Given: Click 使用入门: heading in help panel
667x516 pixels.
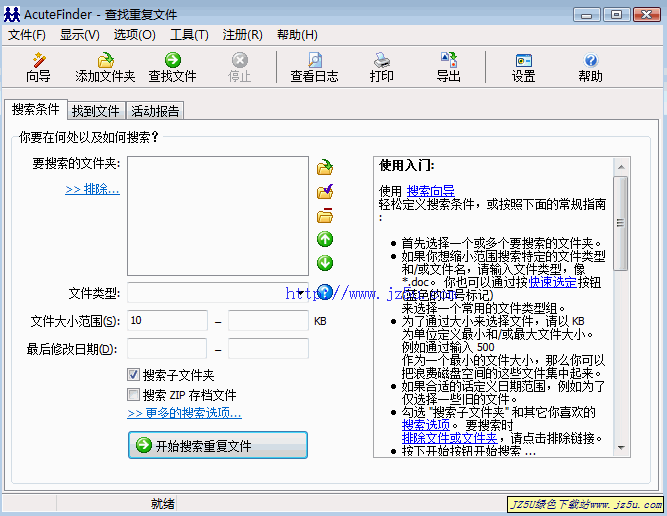Looking at the screenshot, I should pos(407,165).
